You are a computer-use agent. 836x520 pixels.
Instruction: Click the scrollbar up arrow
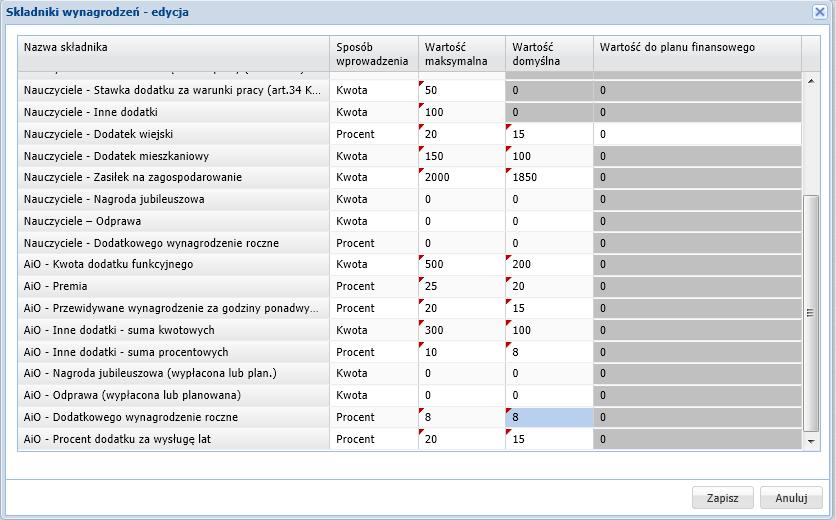click(811, 82)
